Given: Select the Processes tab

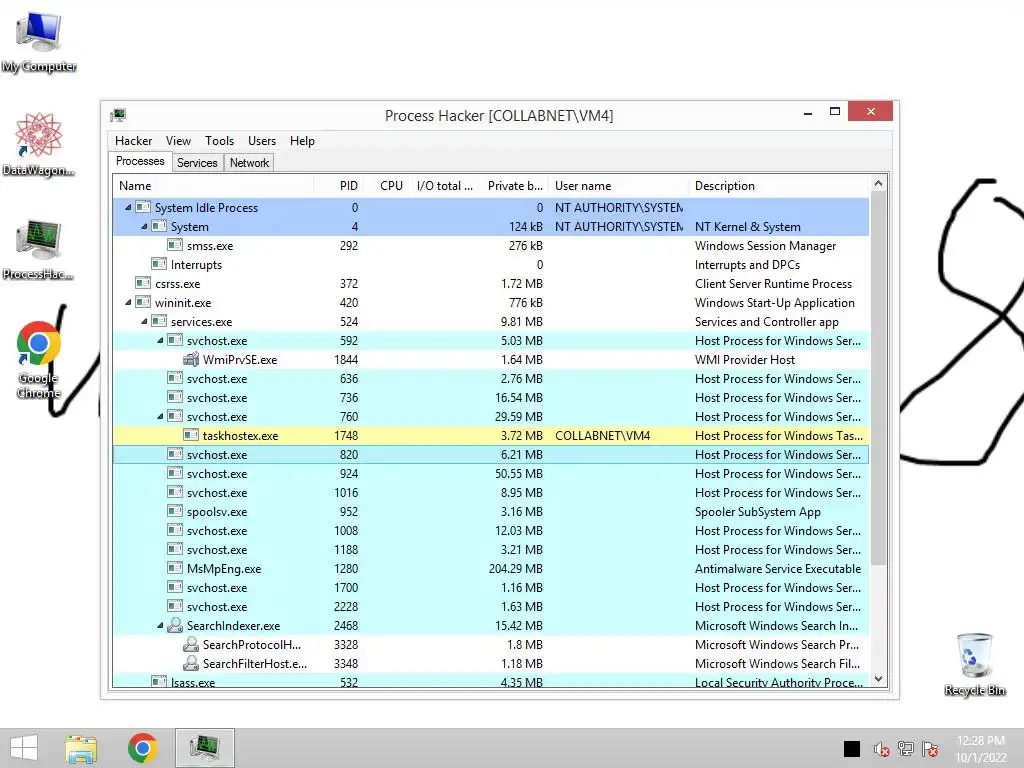Looking at the screenshot, I should [x=140, y=161].
